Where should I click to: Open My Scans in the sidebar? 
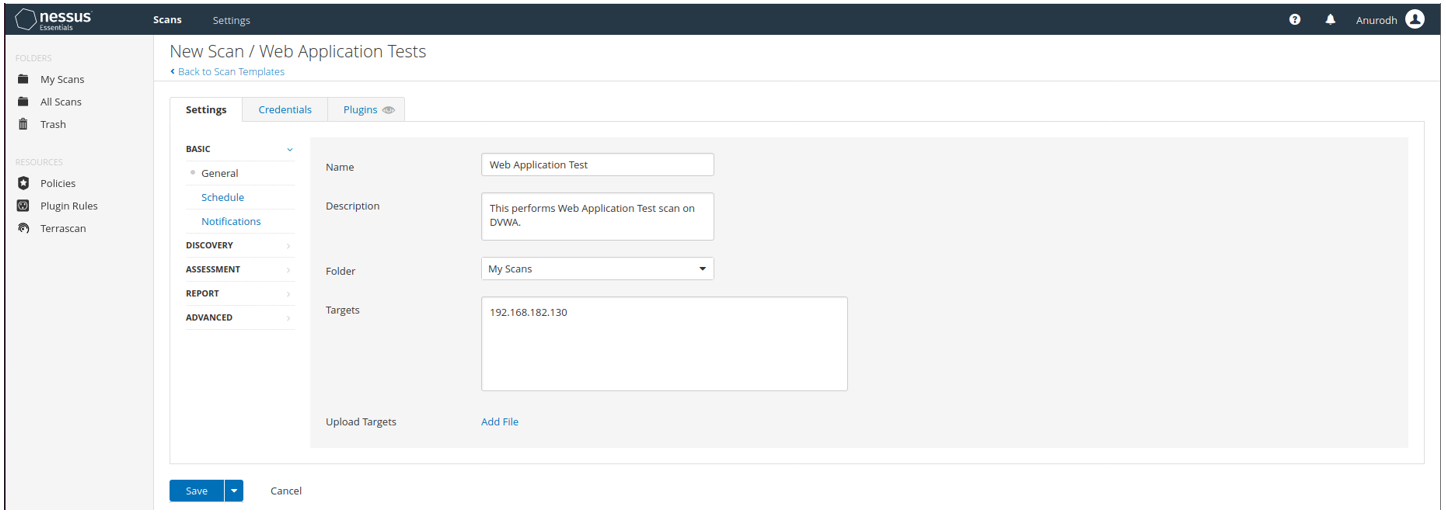pos(62,79)
